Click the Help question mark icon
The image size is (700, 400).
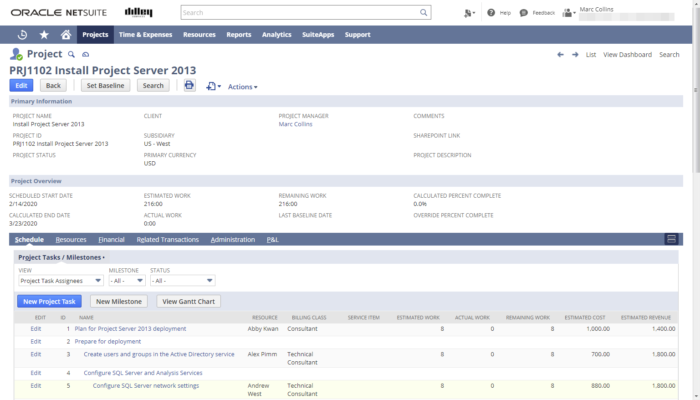(x=491, y=12)
